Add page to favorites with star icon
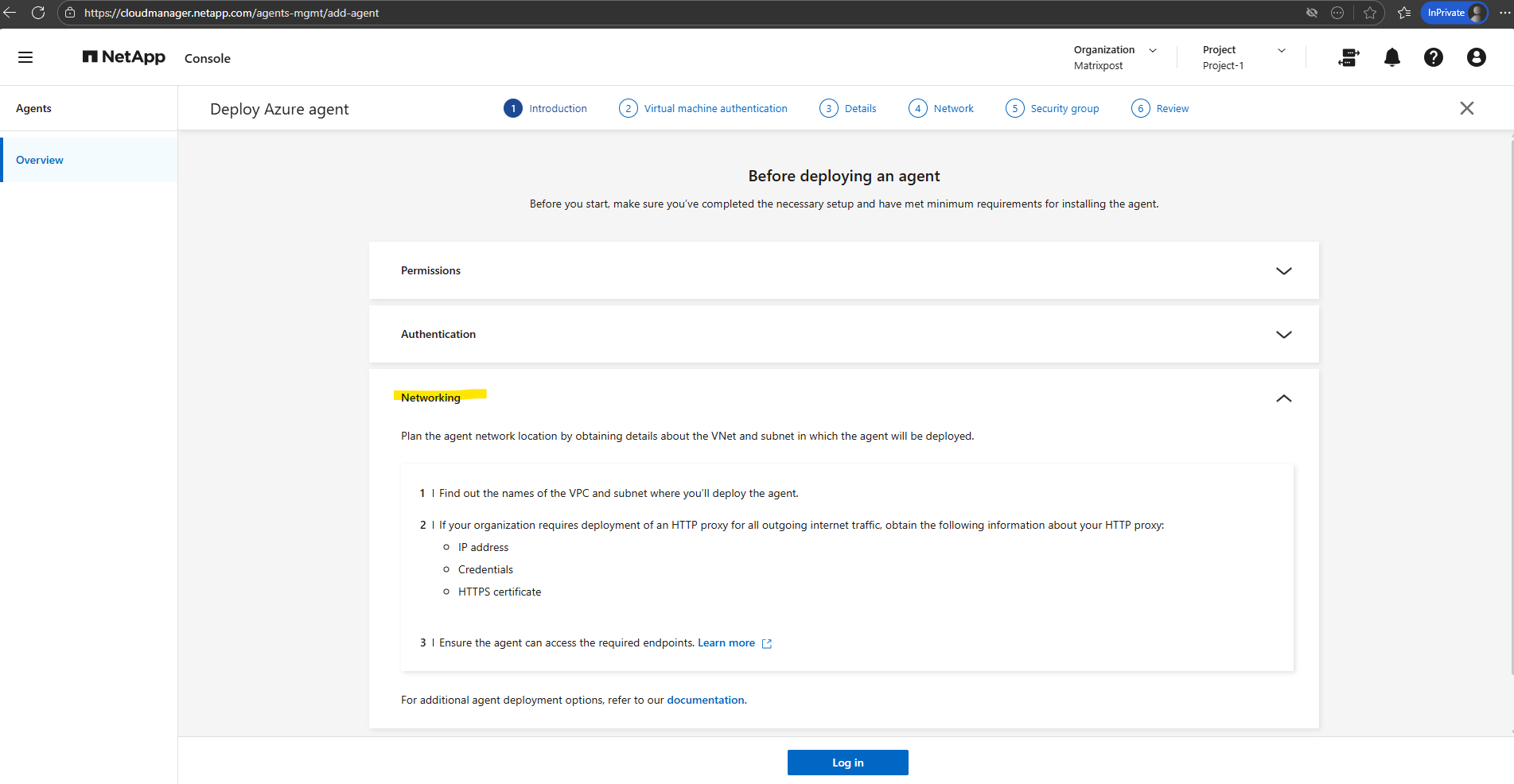Image resolution: width=1514 pixels, height=784 pixels. pos(1369,13)
